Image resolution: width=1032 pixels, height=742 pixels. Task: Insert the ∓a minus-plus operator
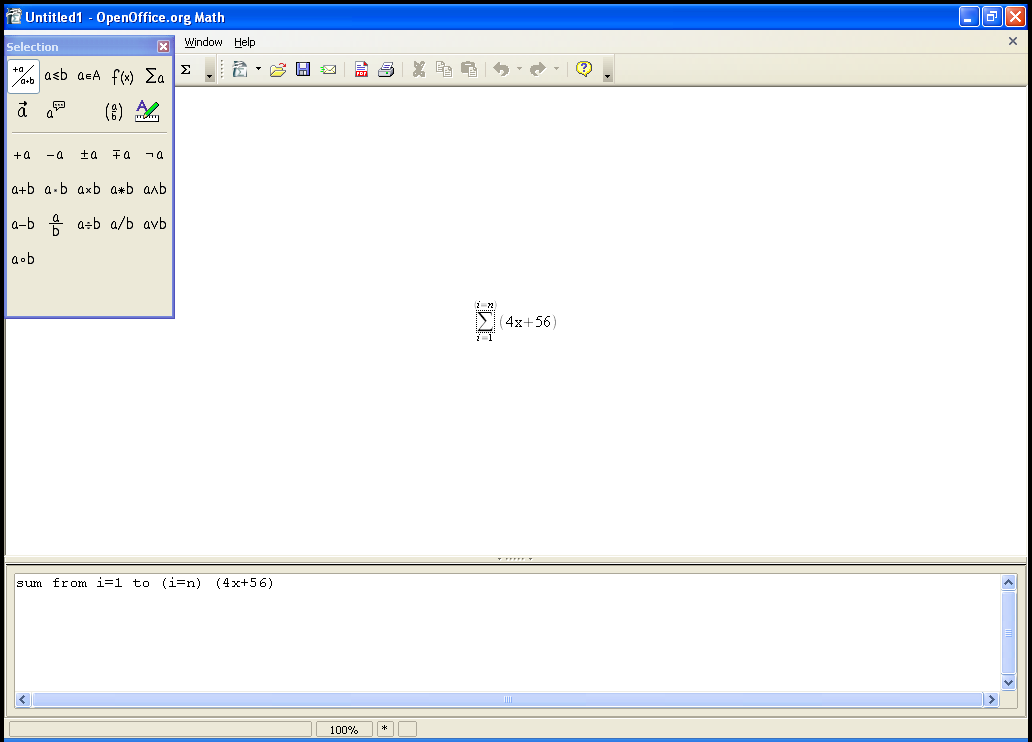[121, 155]
